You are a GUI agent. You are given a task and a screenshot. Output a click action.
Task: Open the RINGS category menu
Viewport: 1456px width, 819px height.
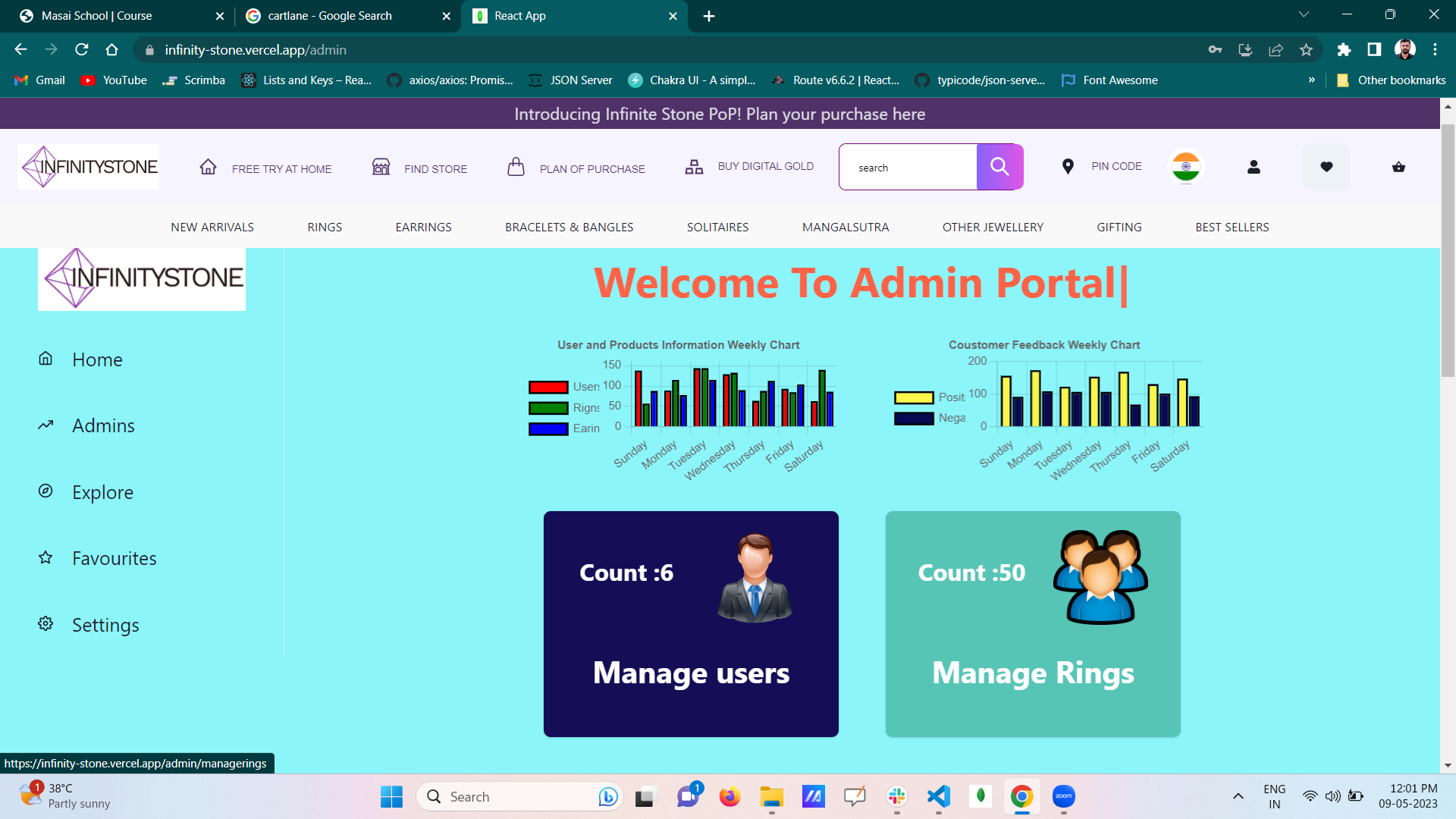(x=325, y=227)
